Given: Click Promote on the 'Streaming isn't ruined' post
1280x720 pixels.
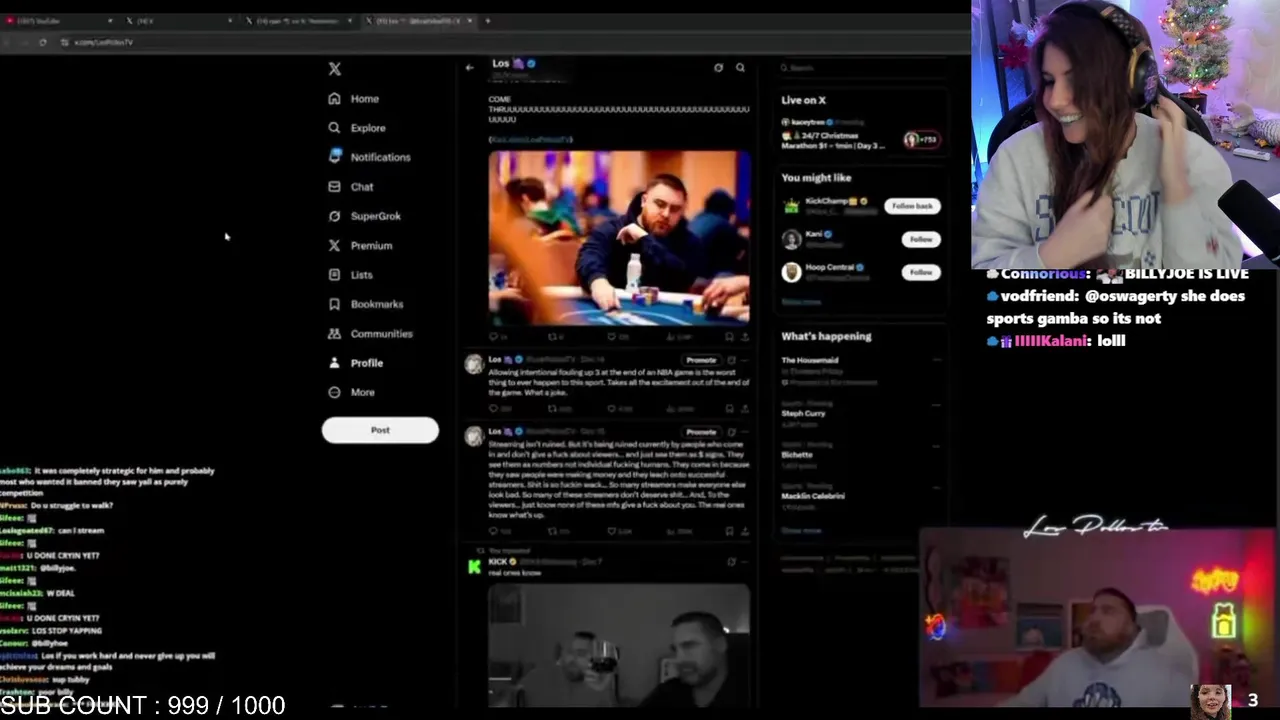Looking at the screenshot, I should 701,432.
